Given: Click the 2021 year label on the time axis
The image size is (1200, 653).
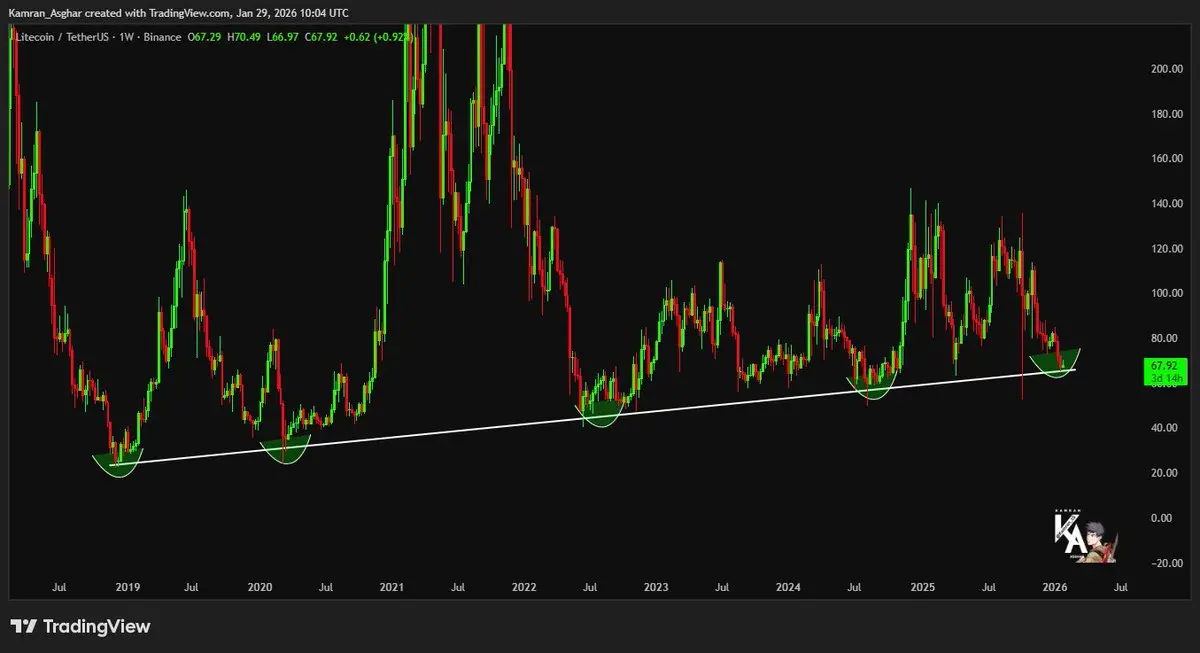Looking at the screenshot, I should (x=391, y=588).
